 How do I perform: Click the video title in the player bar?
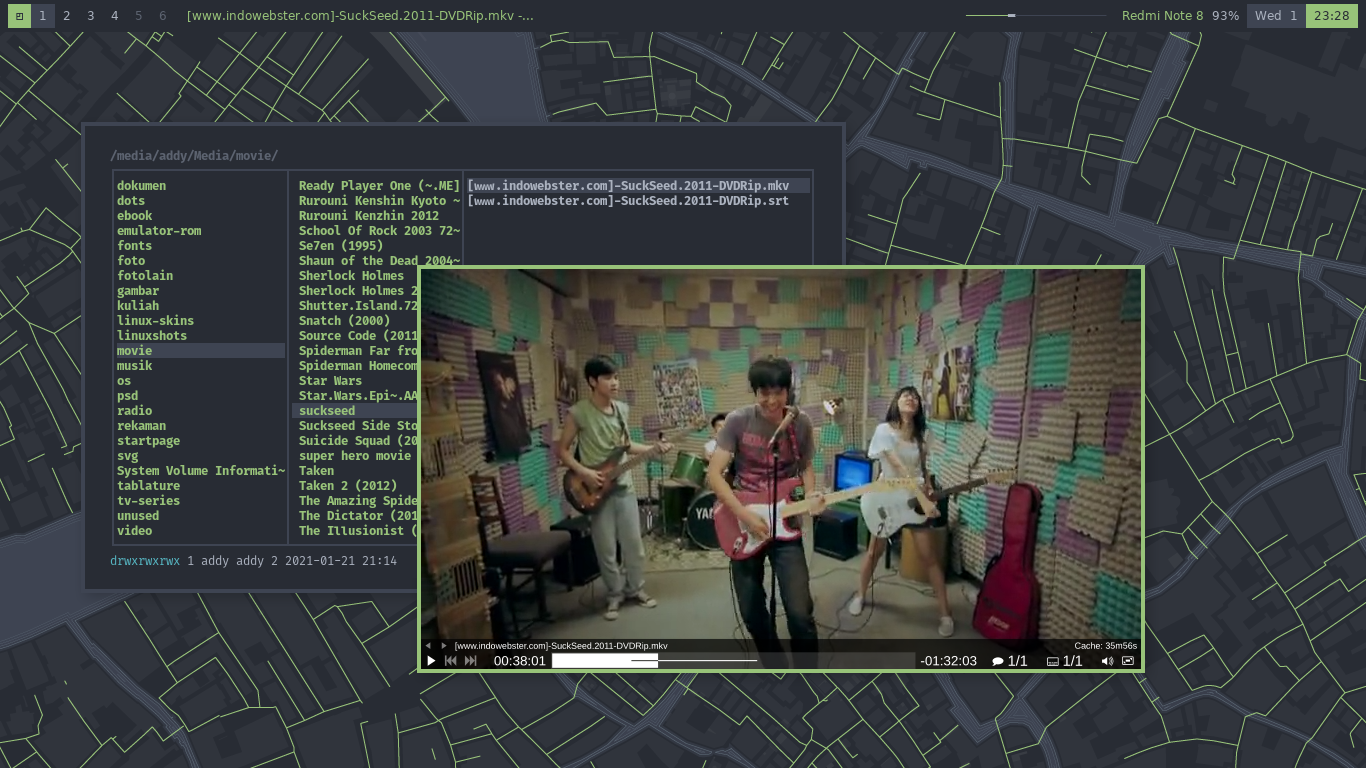pyautogui.click(x=561, y=646)
